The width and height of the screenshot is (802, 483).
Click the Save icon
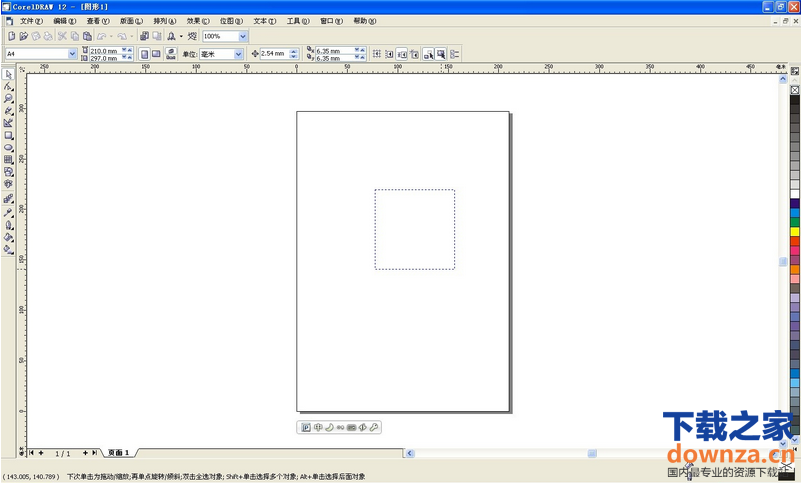tap(36, 36)
